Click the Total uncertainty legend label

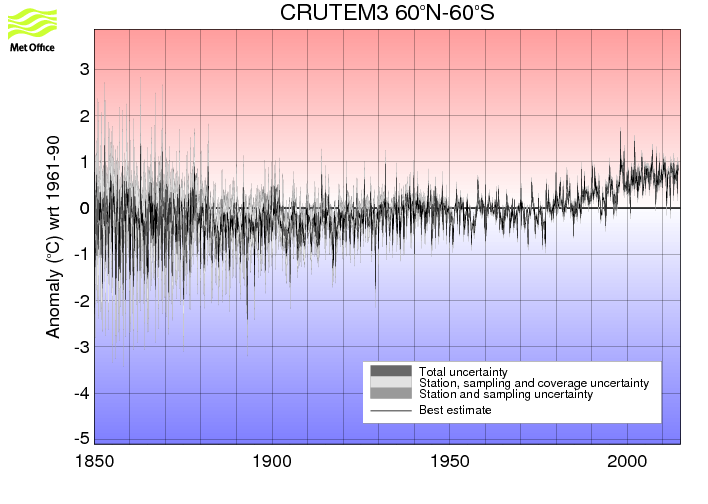(x=463, y=372)
